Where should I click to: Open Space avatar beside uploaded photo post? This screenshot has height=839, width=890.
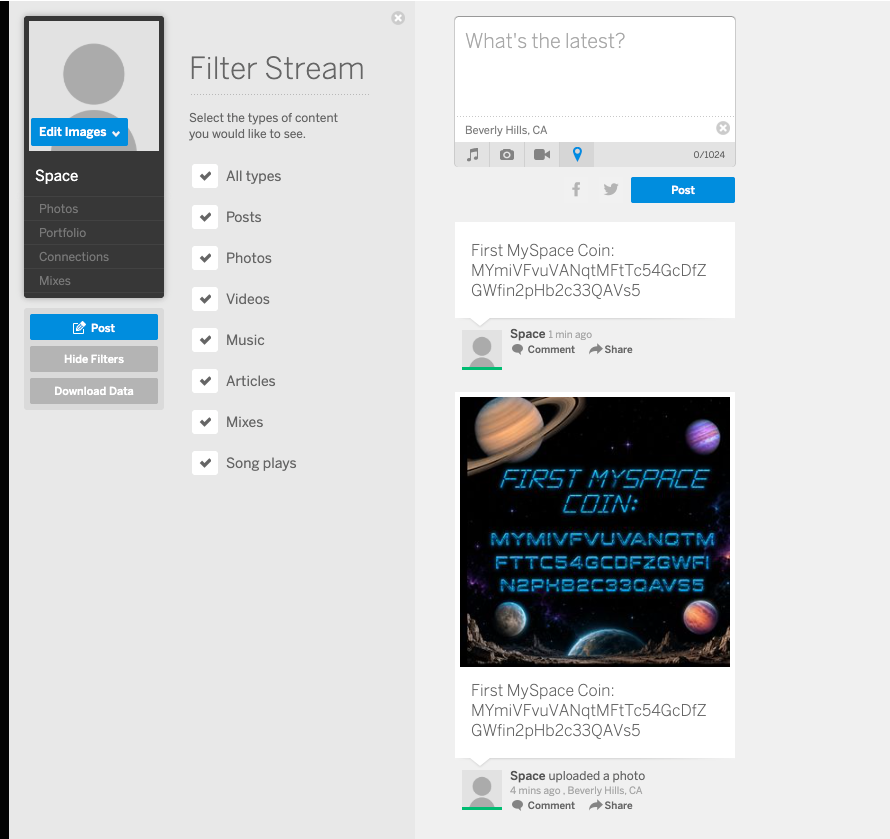(482, 790)
